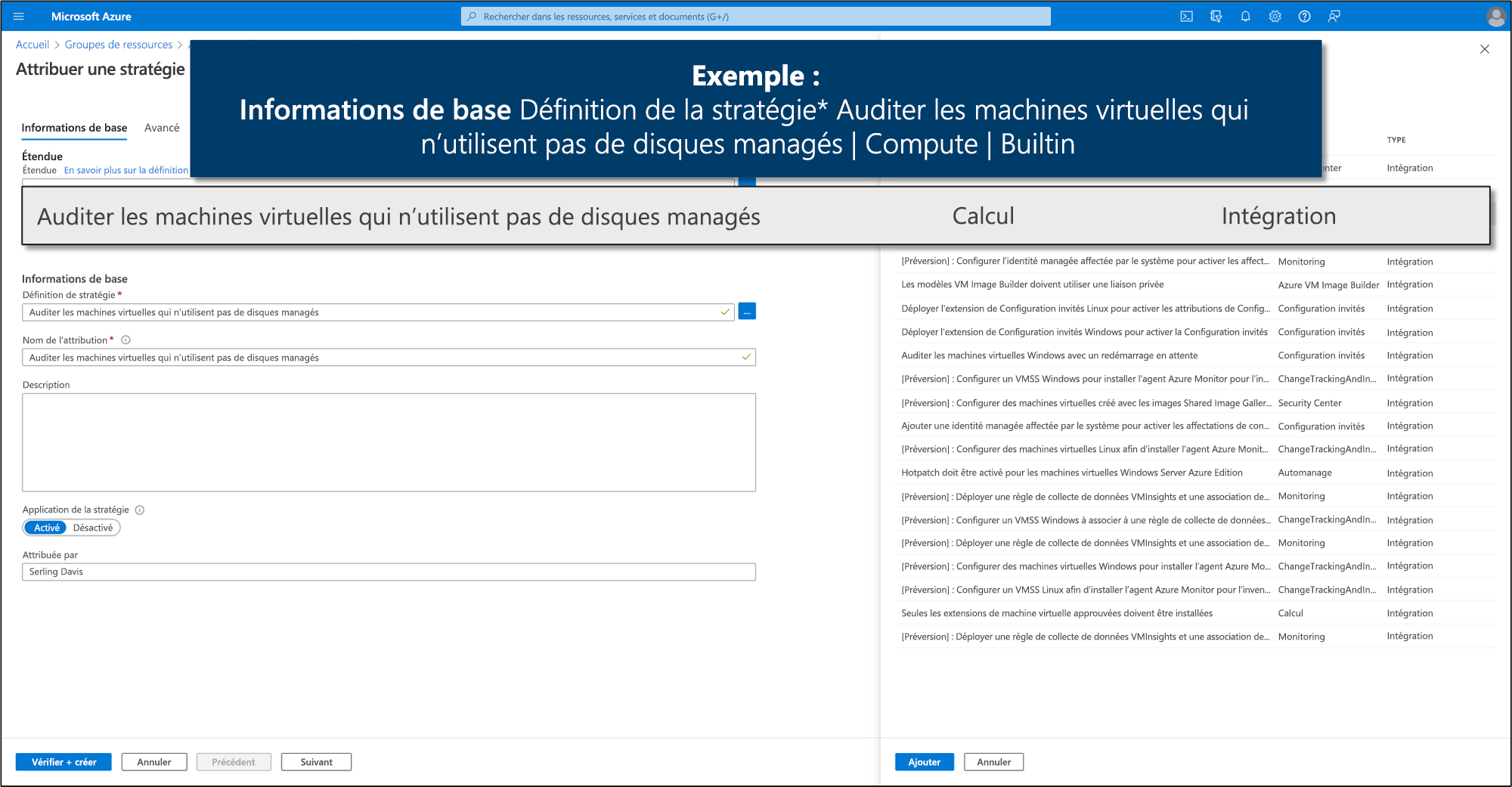Select 'Configurer un VMSS Windows à associer' row
The height and width of the screenshot is (787, 1512).
(x=1194, y=520)
